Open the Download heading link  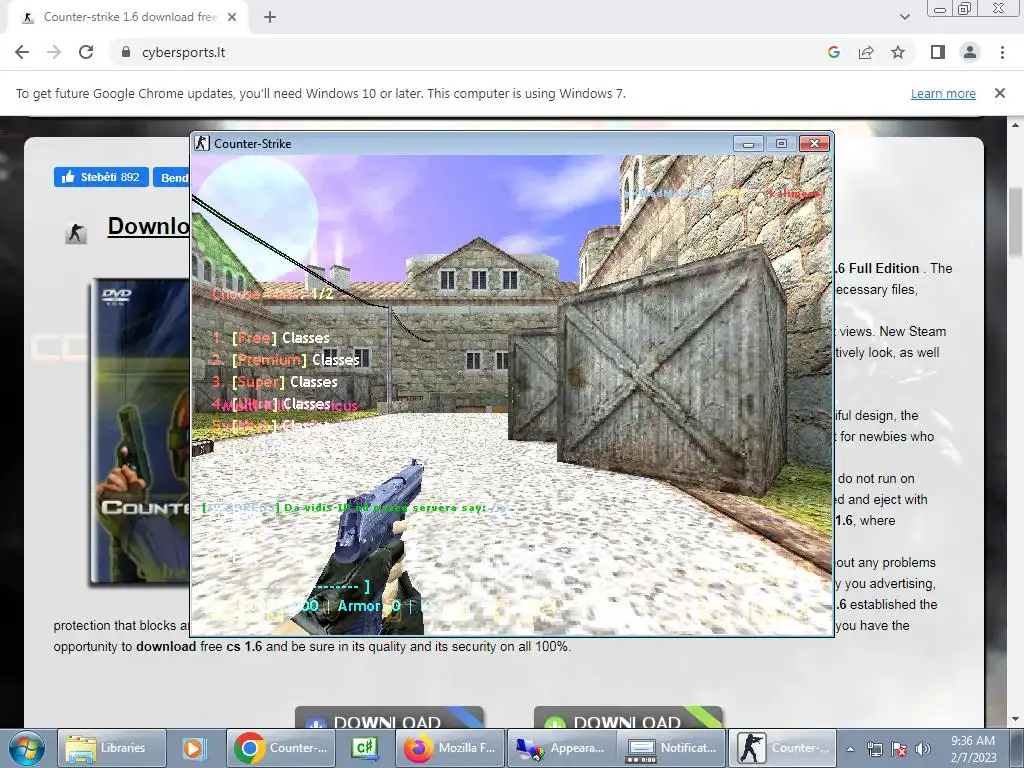coord(148,227)
